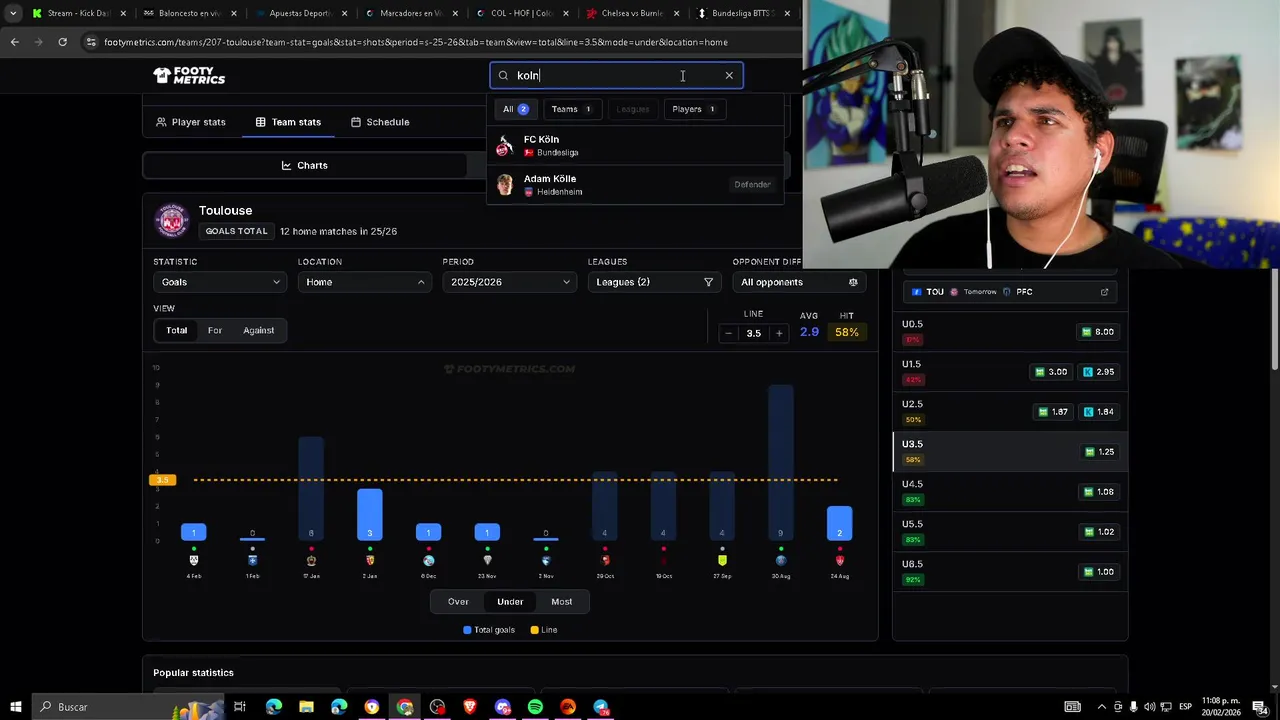This screenshot has height=720, width=1280.
Task: Clear the search box with the X icon
Action: [x=729, y=76]
